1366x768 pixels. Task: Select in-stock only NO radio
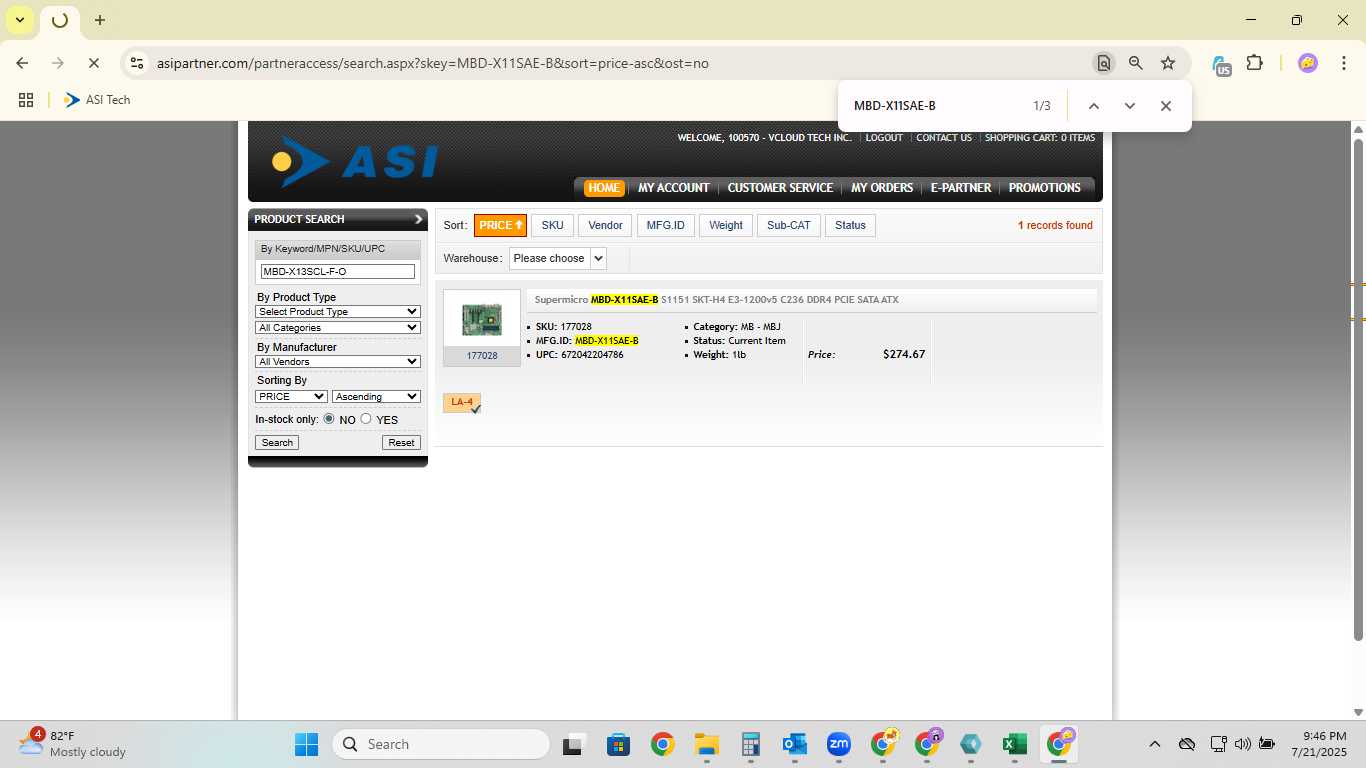(x=329, y=419)
